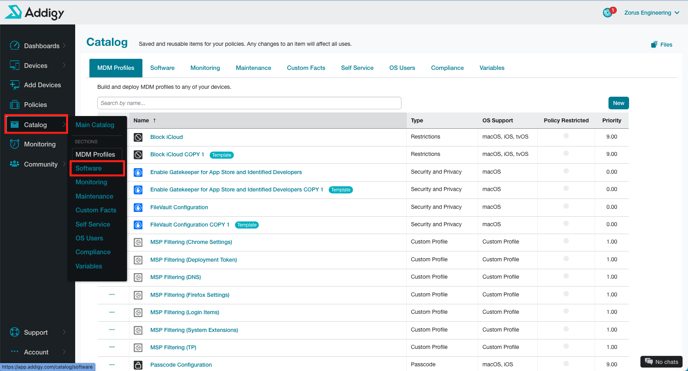
Task: Switch to the Custom Facts tab
Action: (x=306, y=68)
